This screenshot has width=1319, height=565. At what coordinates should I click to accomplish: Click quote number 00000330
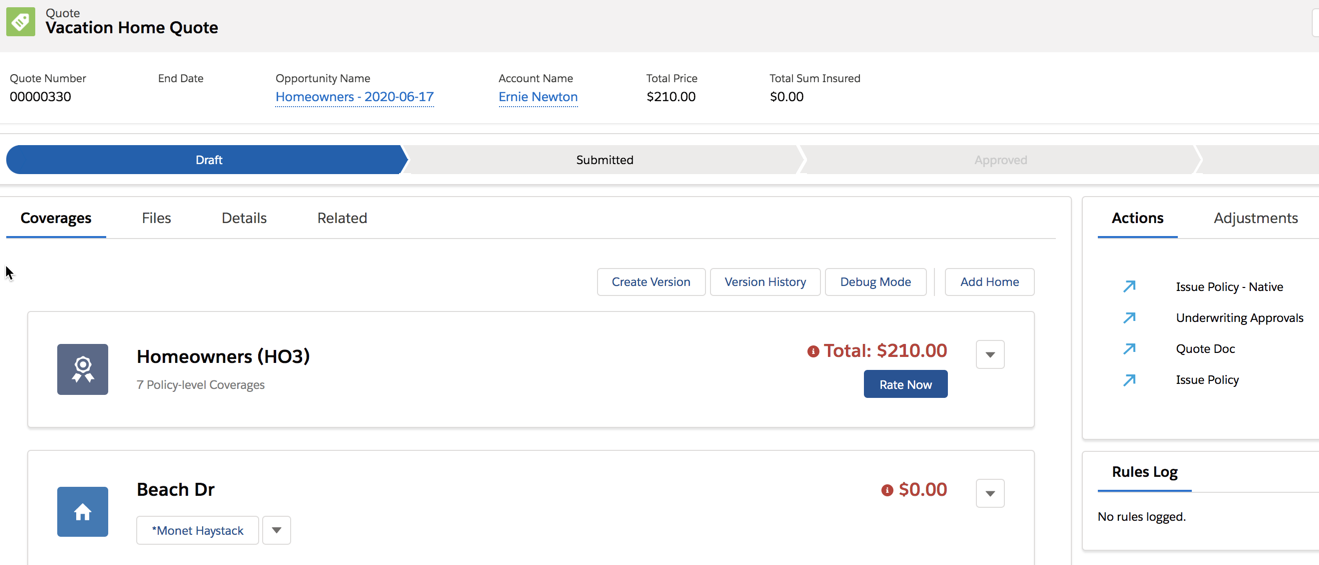40,97
